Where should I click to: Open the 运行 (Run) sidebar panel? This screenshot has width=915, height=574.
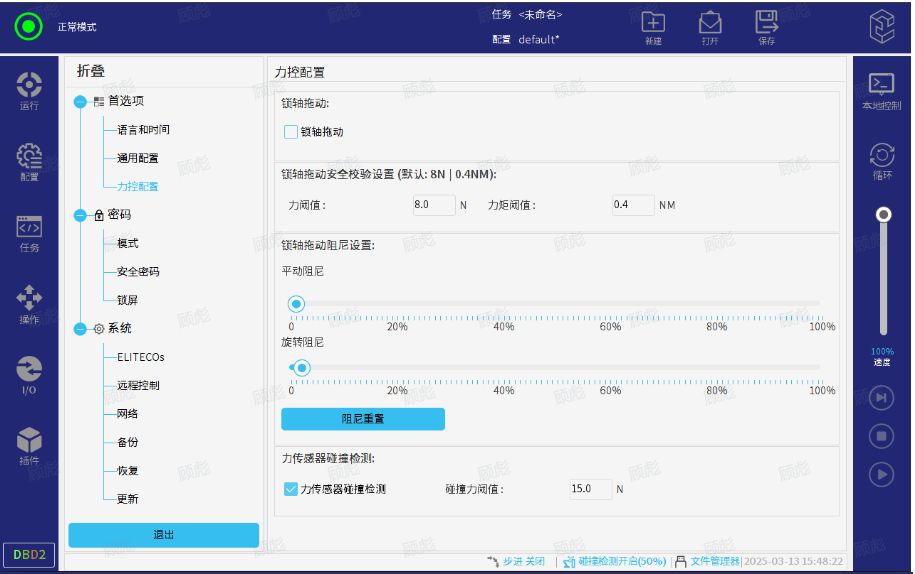[x=29, y=90]
